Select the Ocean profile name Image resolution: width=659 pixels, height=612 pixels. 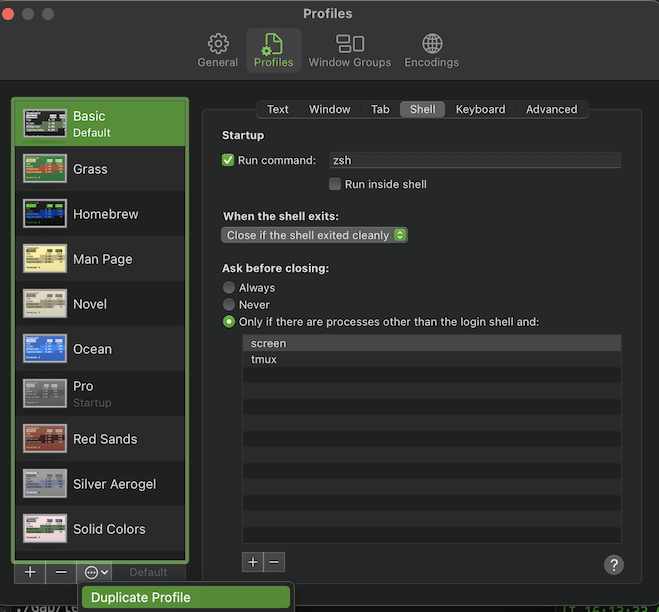pos(92,349)
